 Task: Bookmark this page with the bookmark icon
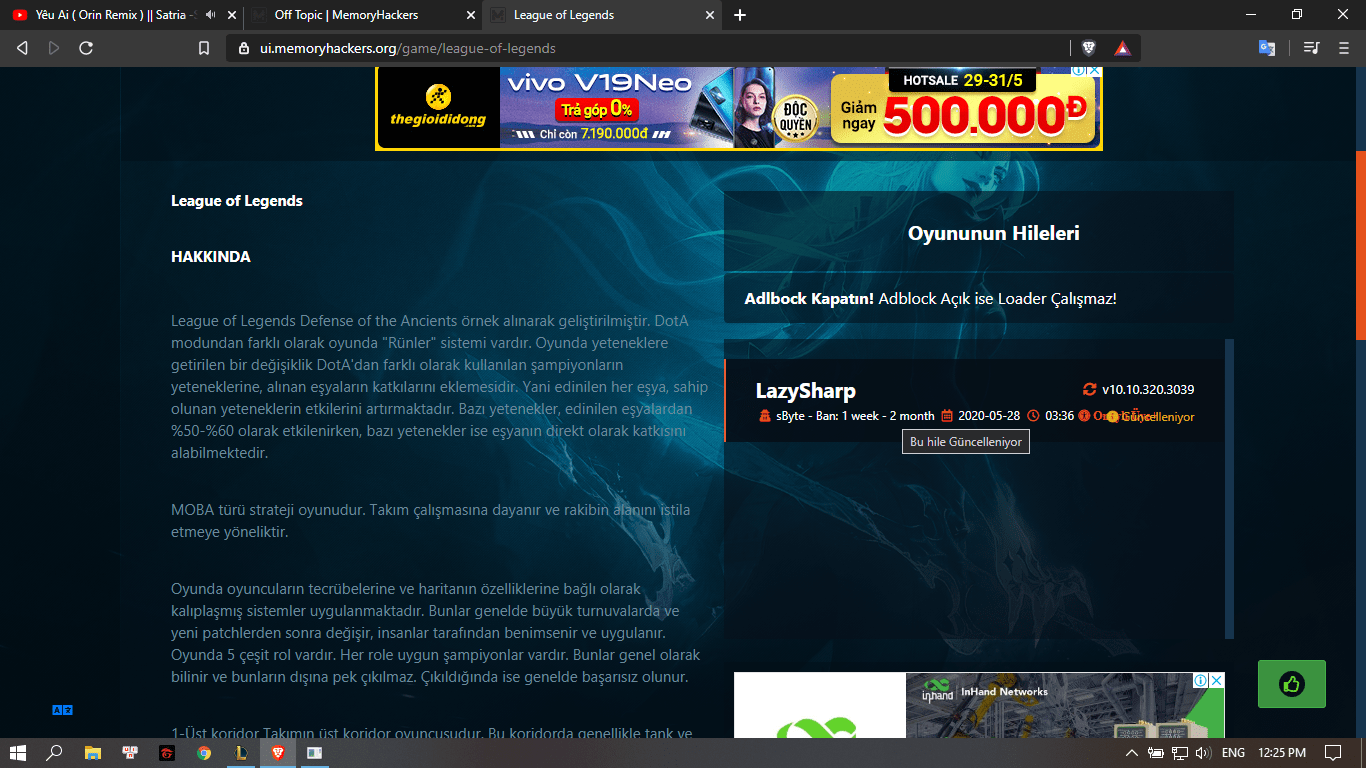click(x=204, y=48)
